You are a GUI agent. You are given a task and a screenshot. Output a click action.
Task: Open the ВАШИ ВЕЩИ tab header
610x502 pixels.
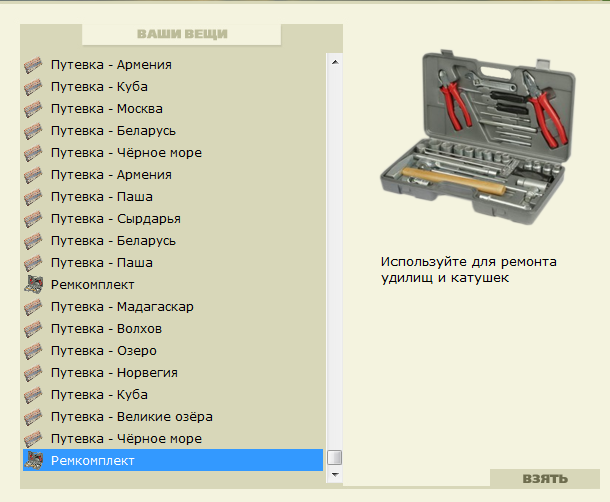pos(182,34)
